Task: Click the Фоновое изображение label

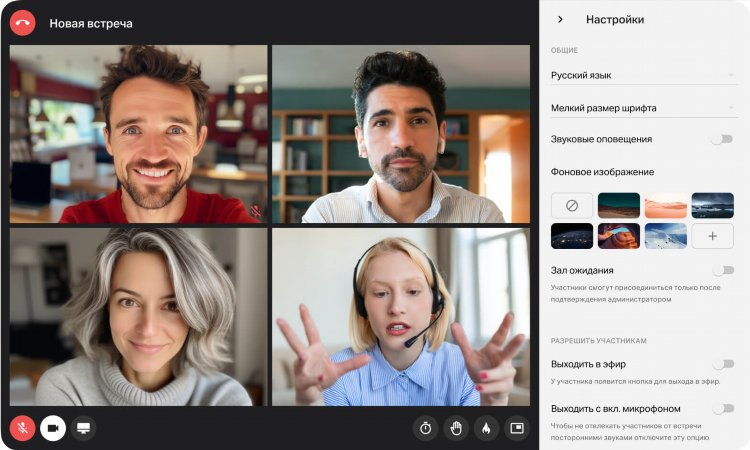Action: pos(602,172)
